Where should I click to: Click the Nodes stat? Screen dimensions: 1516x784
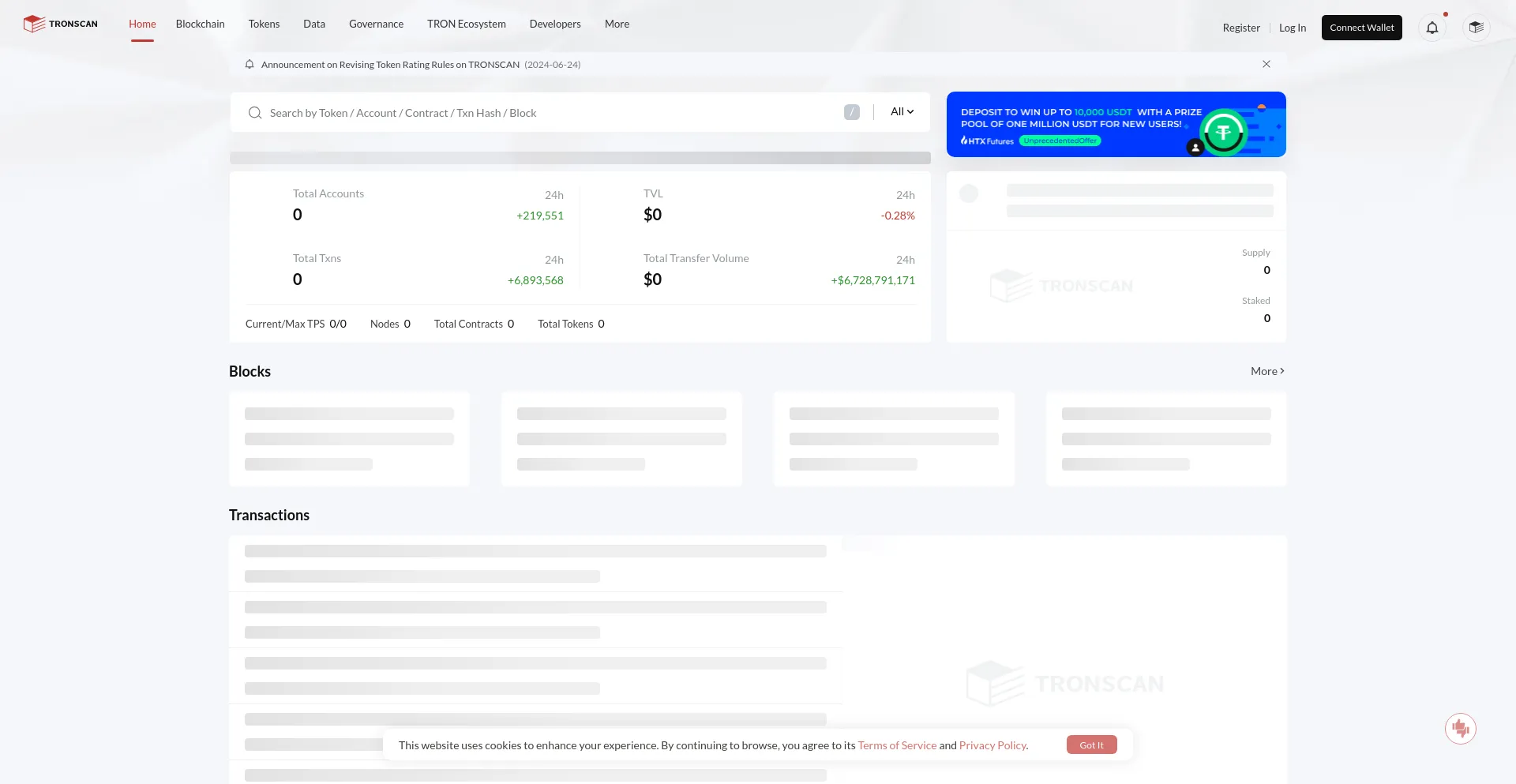click(x=390, y=324)
